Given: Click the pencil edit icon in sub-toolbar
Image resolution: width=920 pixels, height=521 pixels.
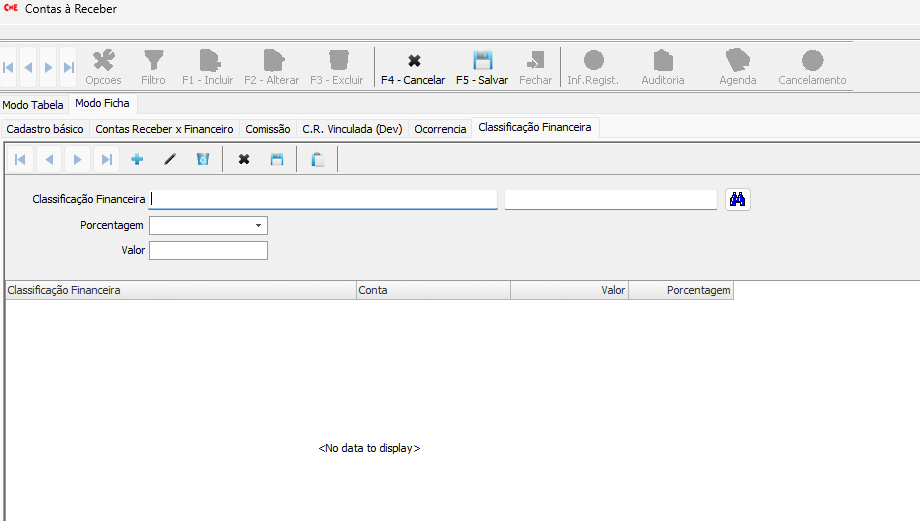Looking at the screenshot, I should pos(170,159).
